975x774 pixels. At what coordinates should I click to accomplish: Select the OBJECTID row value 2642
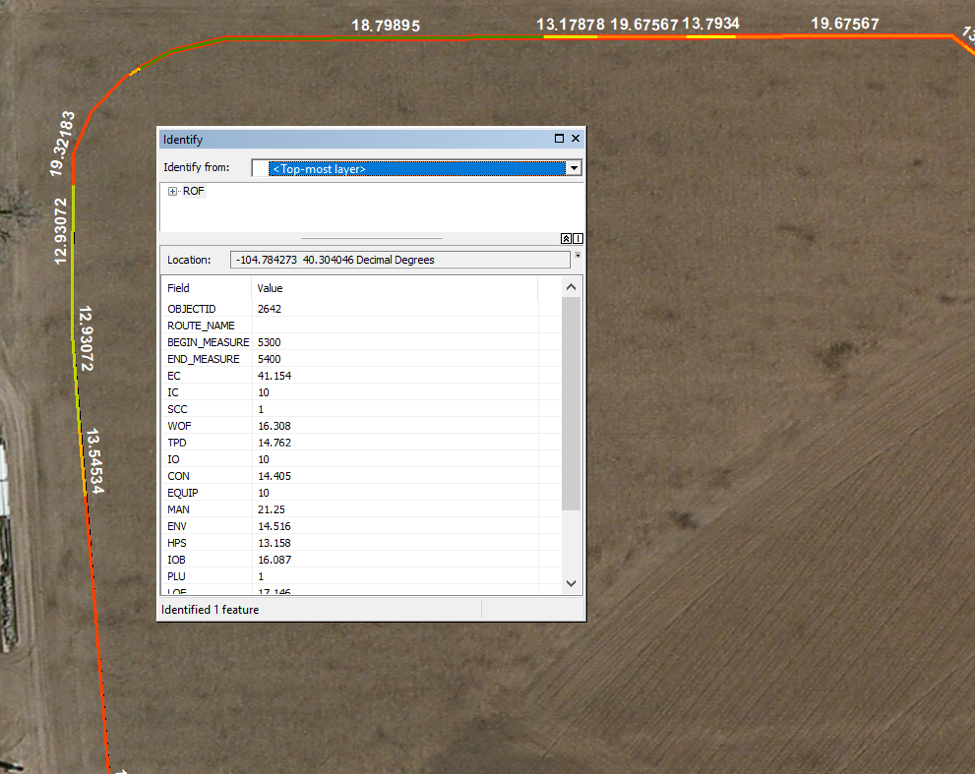pyautogui.click(x=270, y=309)
